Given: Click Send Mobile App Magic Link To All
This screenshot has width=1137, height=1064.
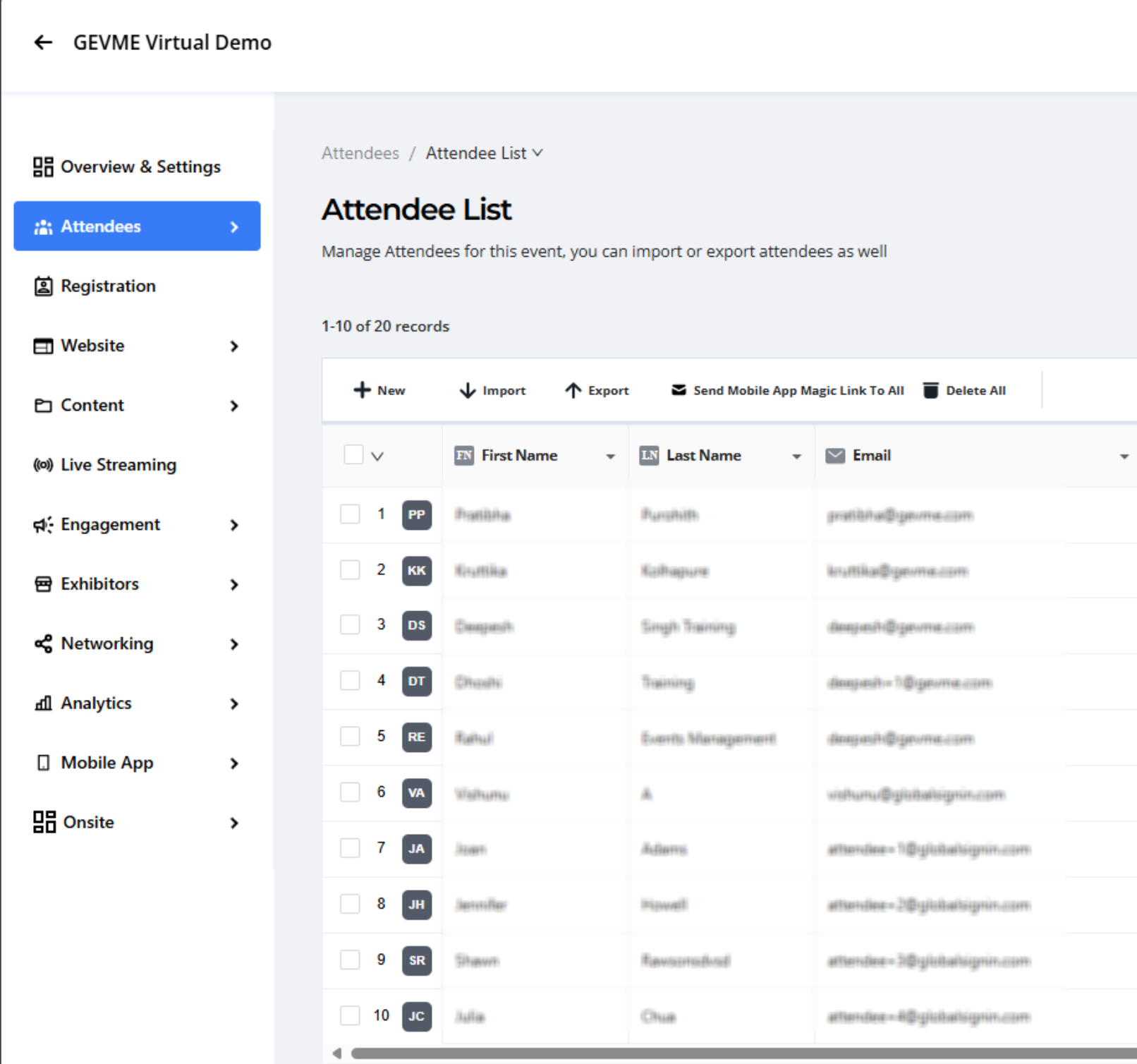Looking at the screenshot, I should click(798, 391).
